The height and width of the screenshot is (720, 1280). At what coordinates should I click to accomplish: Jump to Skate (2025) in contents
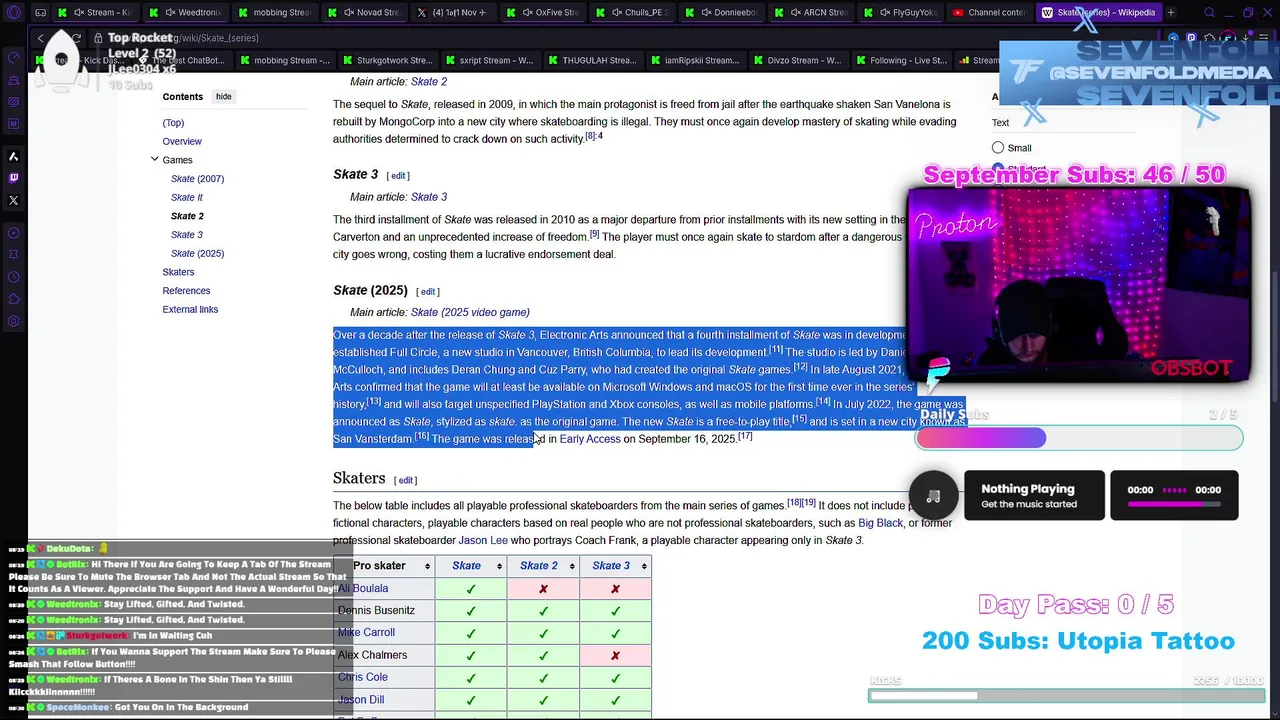point(197,253)
